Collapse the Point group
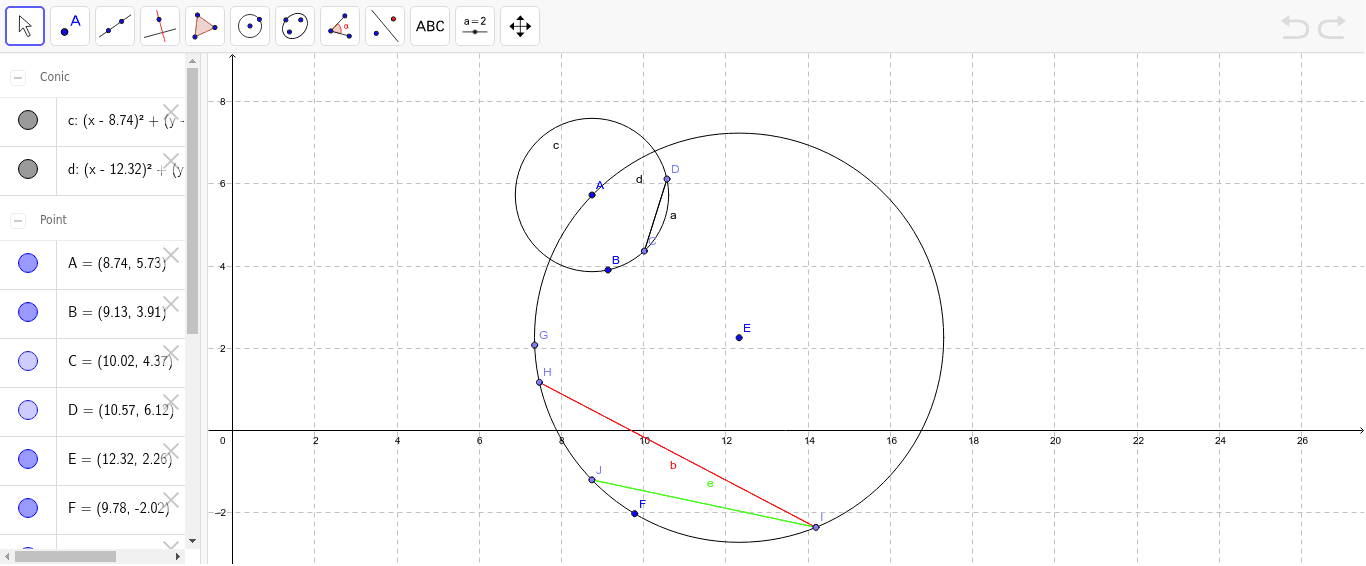The width and height of the screenshot is (1366, 566). (18, 220)
